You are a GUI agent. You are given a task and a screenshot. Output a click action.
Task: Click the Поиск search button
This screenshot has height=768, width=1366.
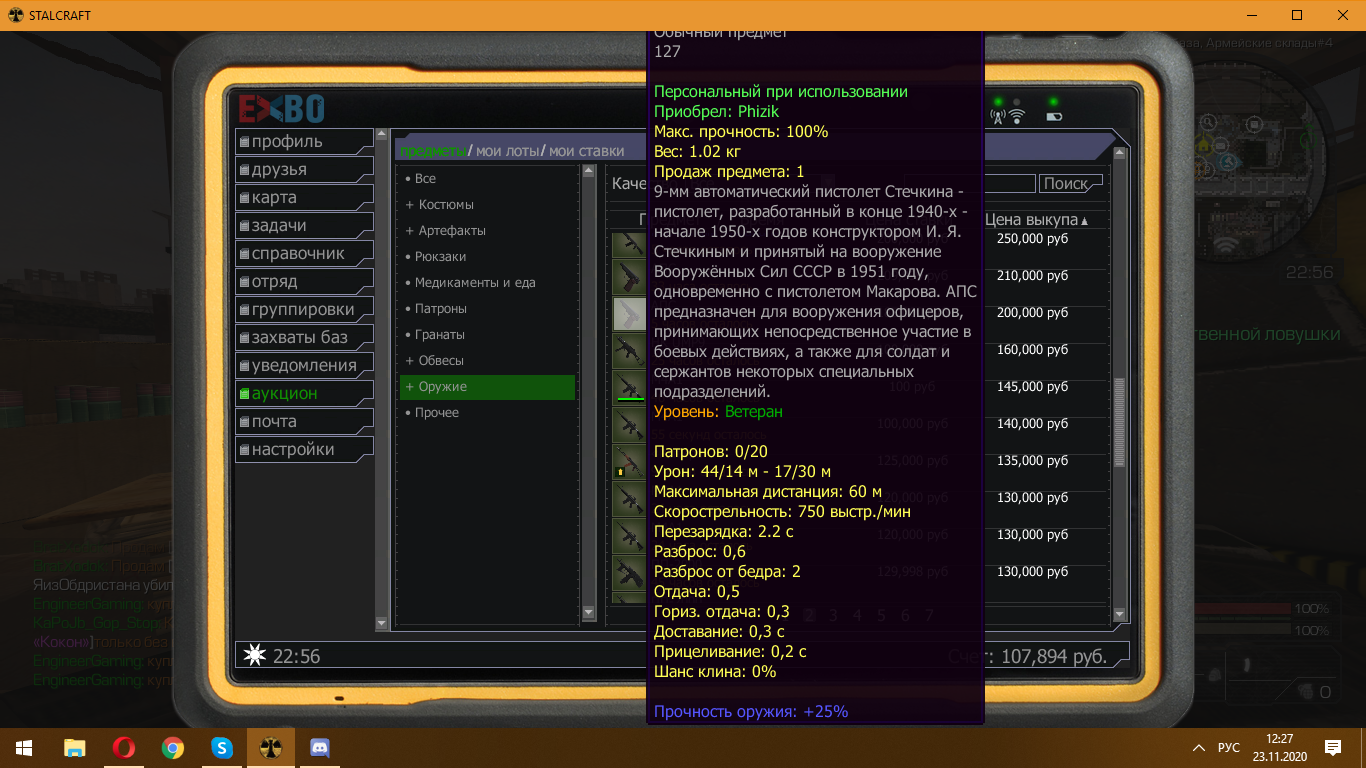point(1071,183)
